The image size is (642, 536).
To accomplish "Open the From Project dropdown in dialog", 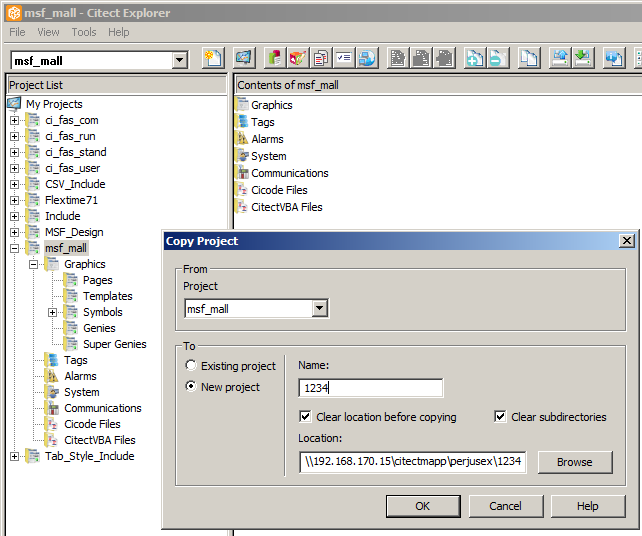I will [x=319, y=309].
